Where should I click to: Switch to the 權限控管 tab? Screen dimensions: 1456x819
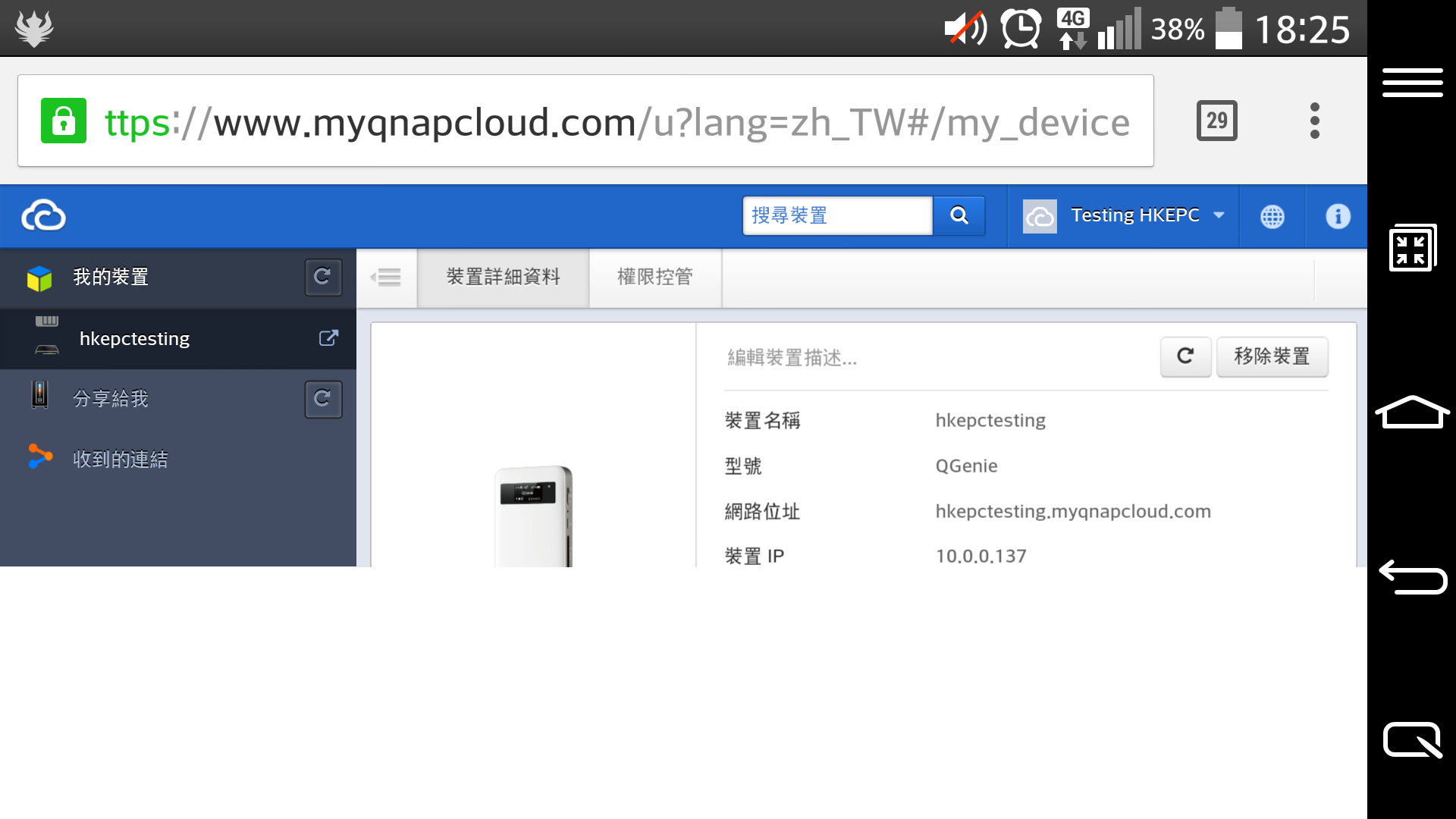pyautogui.click(x=655, y=278)
